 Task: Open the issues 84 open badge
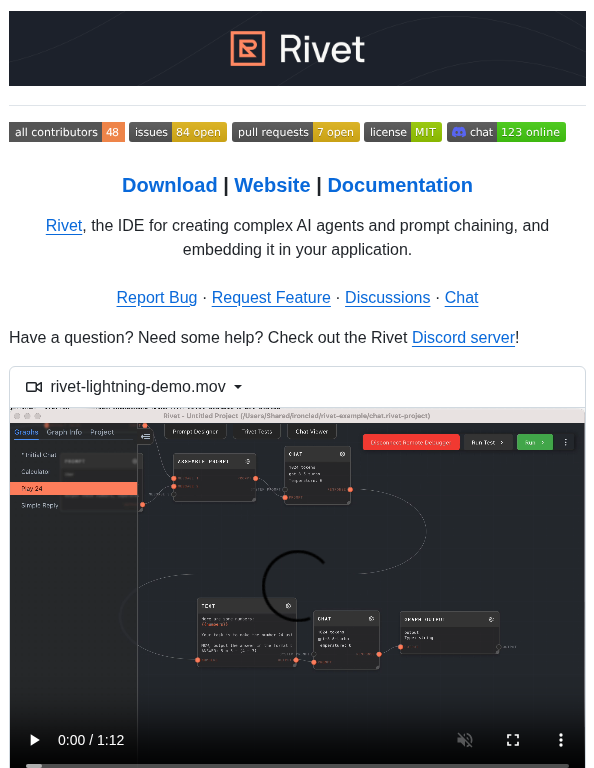178,132
